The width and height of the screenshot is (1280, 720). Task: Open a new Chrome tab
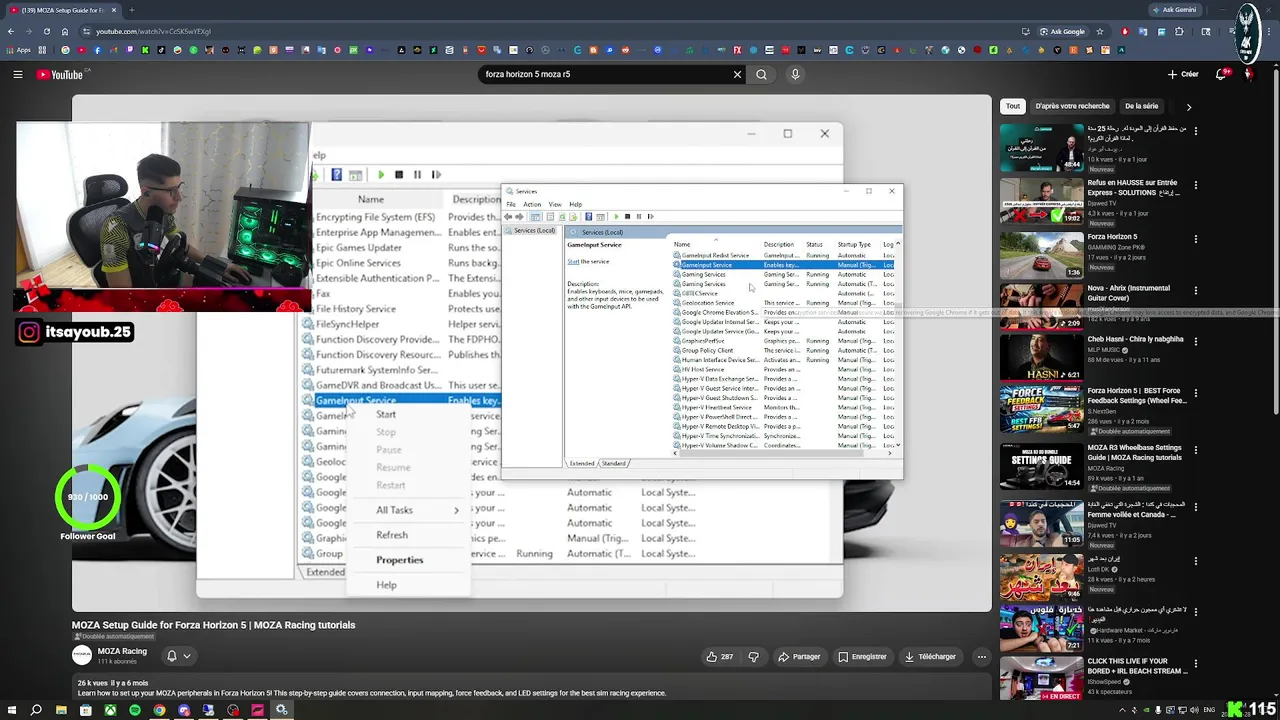pyautogui.click(x=132, y=10)
